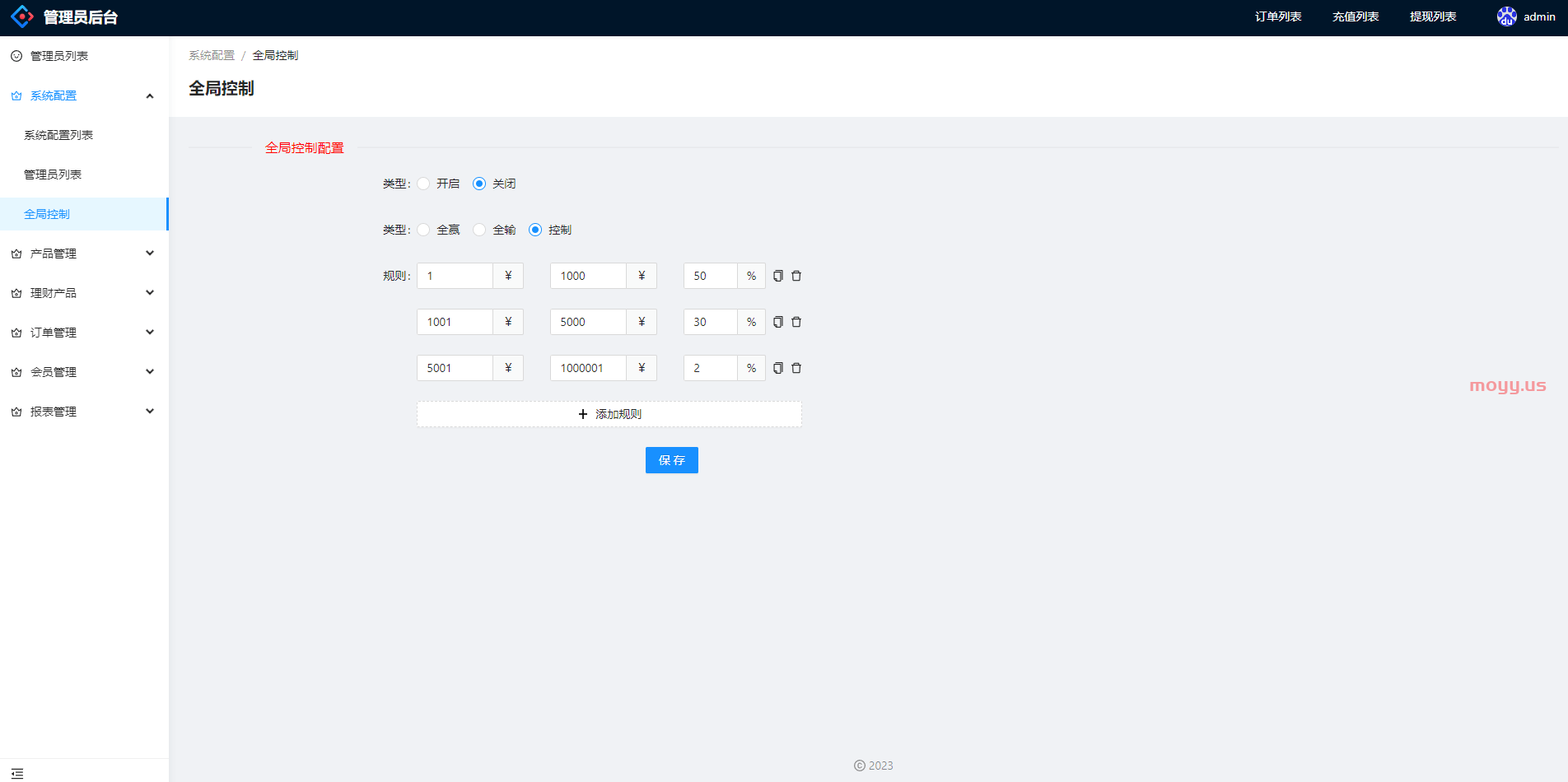The height and width of the screenshot is (782, 1568).
Task: Click the admin avatar icon
Action: coord(1506,16)
